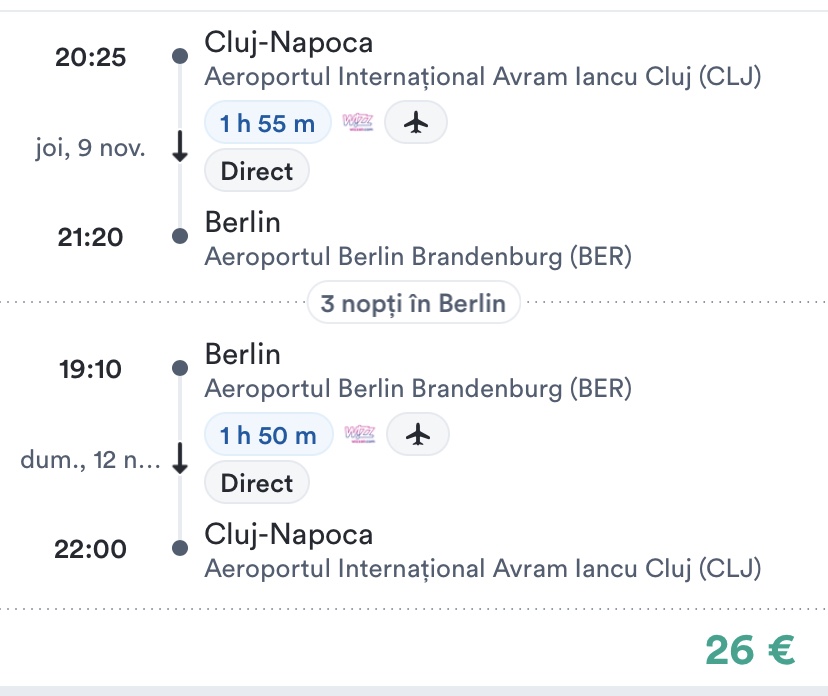The height and width of the screenshot is (696, 828).
Task: Click the return flight airplane icon
Action: (x=417, y=435)
